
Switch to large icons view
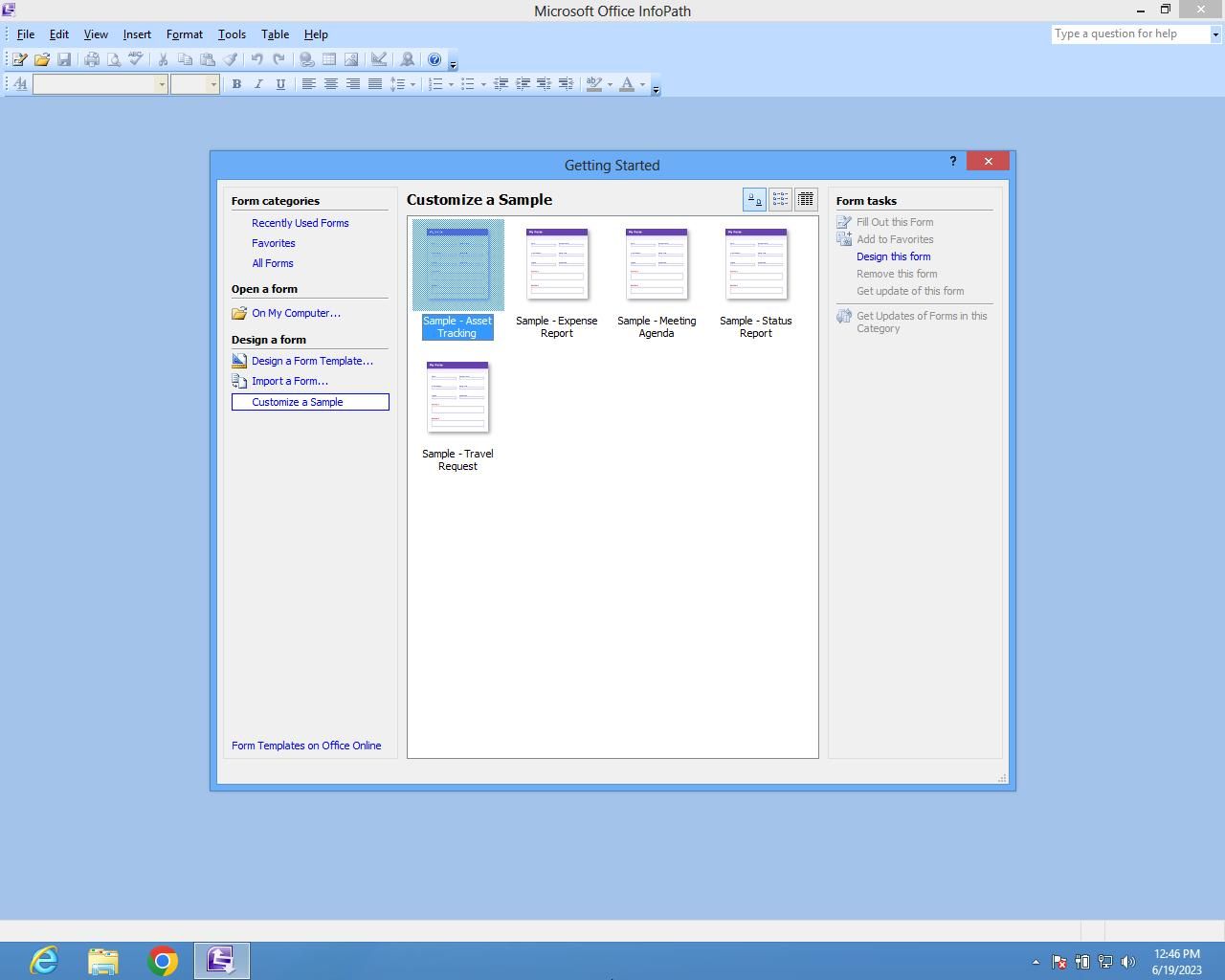coord(754,199)
